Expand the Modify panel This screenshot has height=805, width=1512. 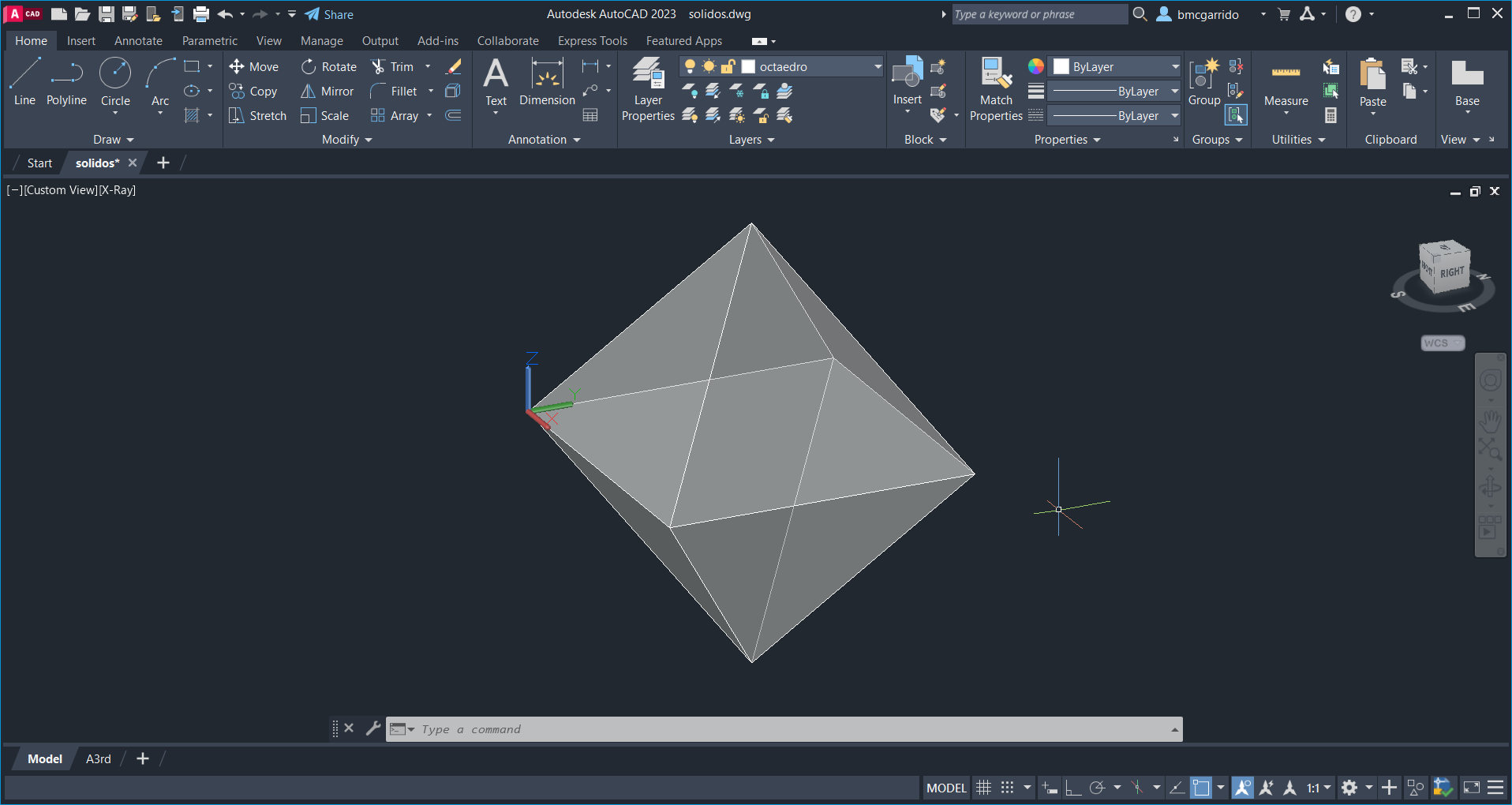[x=347, y=140]
